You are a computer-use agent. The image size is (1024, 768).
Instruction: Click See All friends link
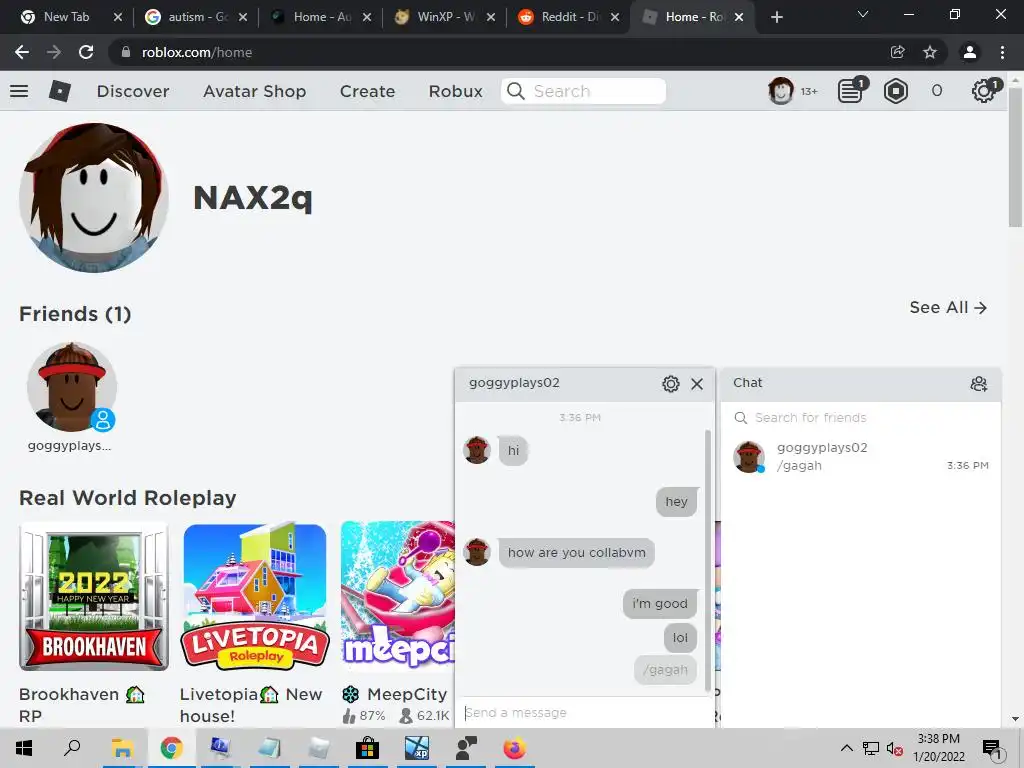pos(948,308)
